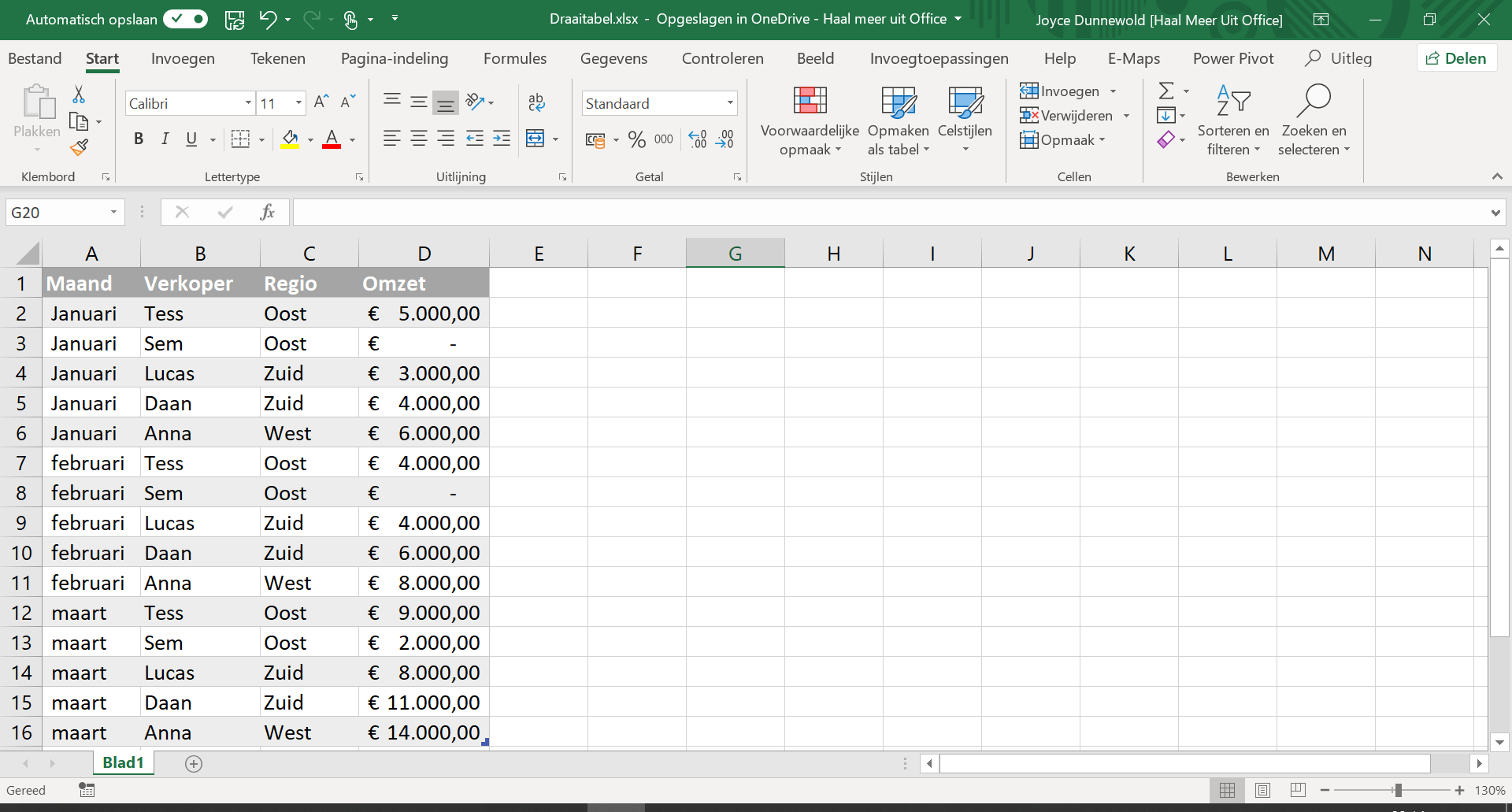The height and width of the screenshot is (812, 1512).
Task: Click the Decrease indent icon
Action: pos(475,139)
